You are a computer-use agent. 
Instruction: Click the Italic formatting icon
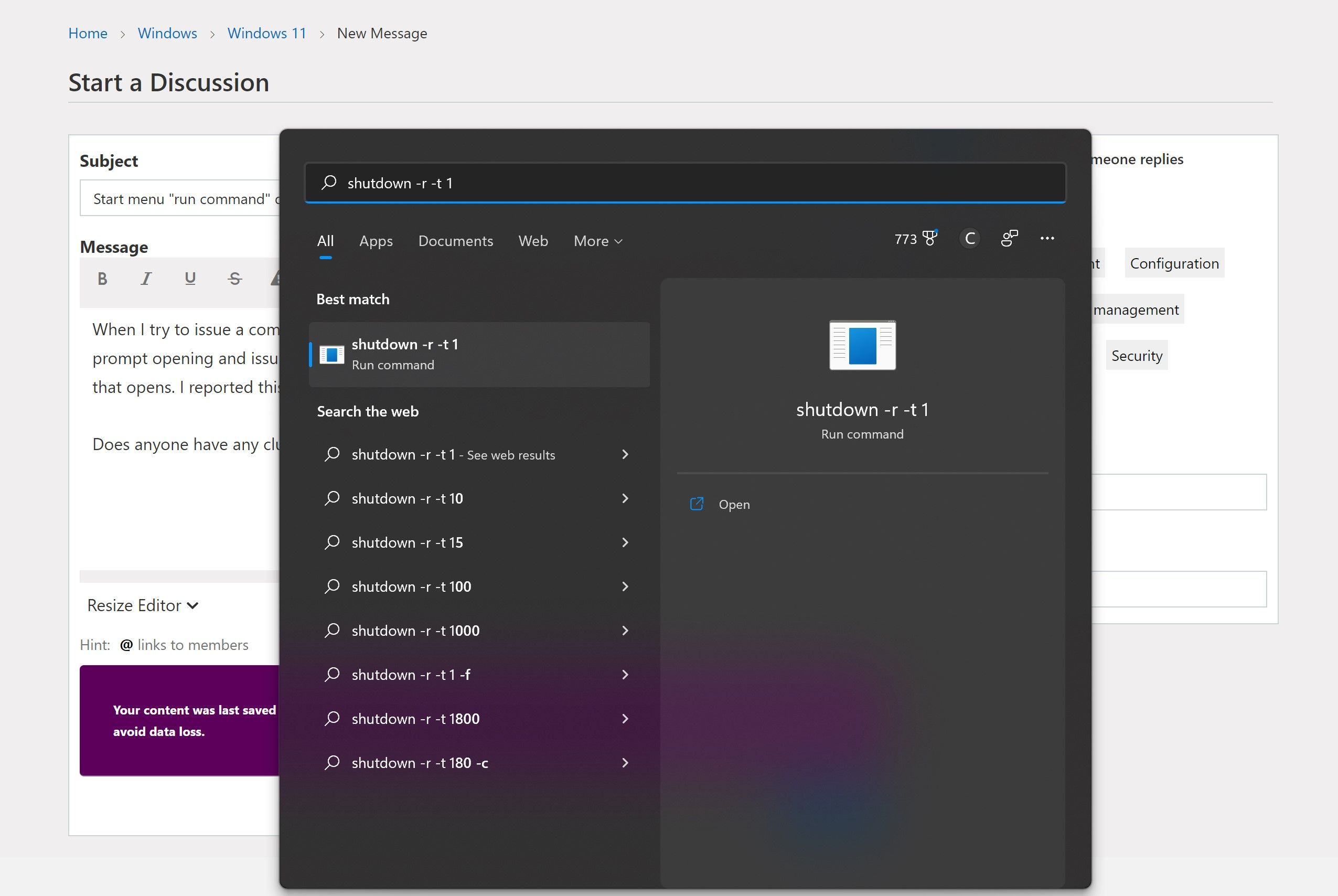pyautogui.click(x=146, y=278)
